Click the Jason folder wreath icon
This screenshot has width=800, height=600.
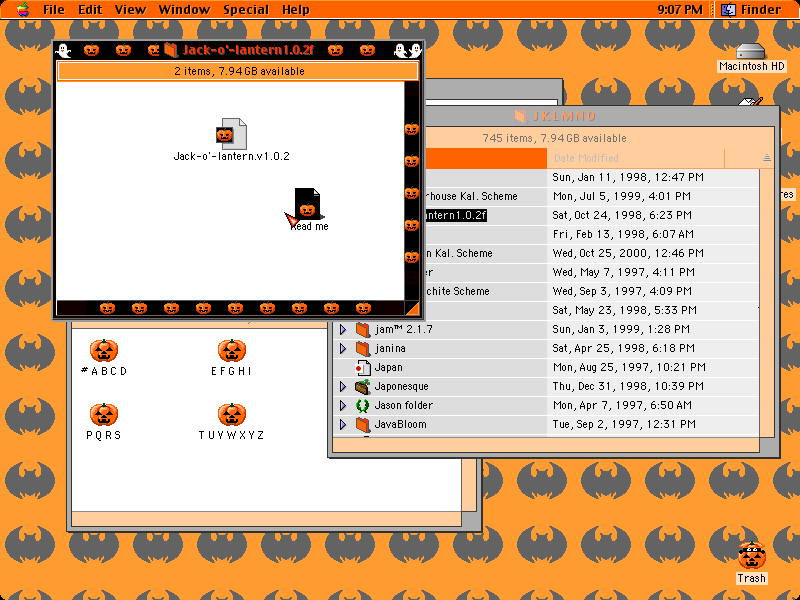pyautogui.click(x=363, y=406)
